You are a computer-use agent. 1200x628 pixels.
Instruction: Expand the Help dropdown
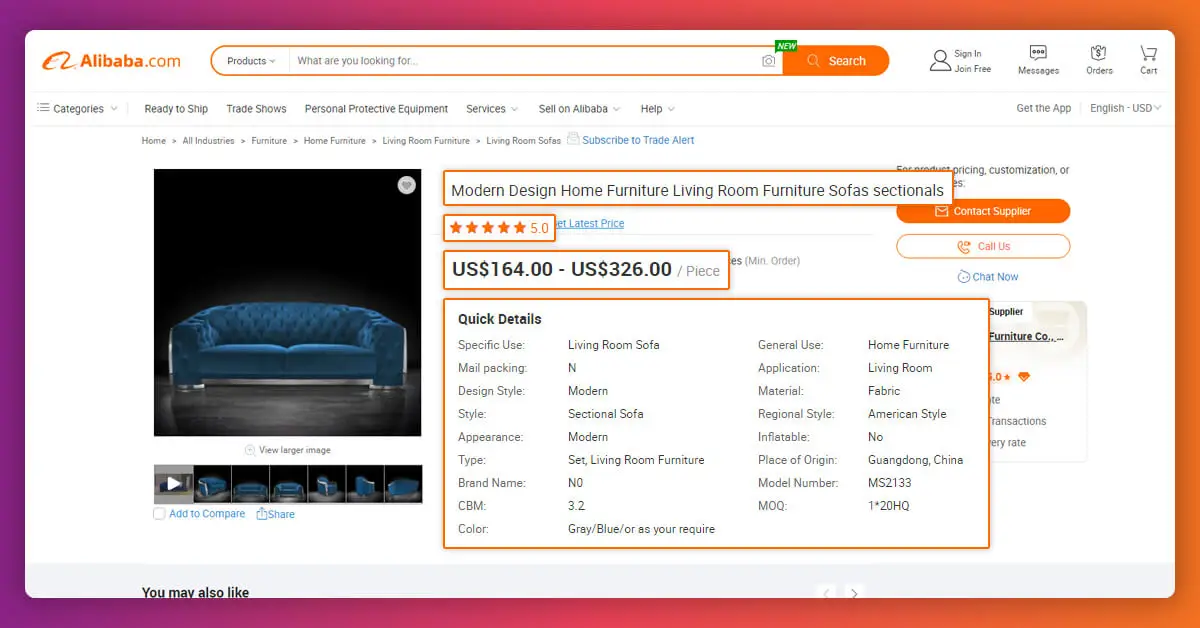click(658, 109)
